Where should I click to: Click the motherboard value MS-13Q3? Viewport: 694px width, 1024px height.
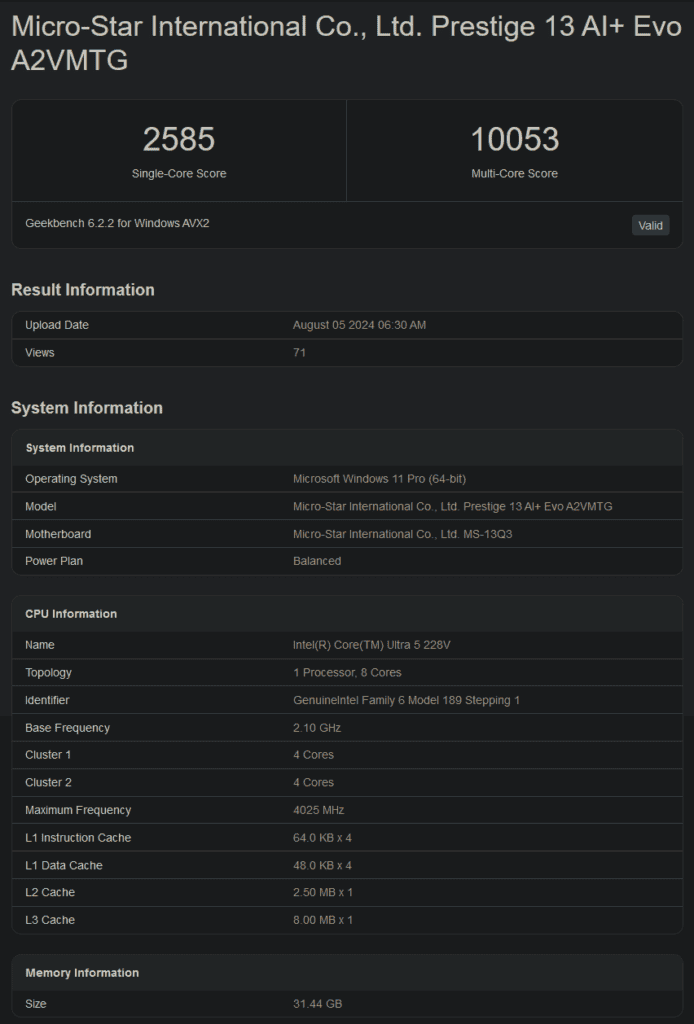pos(402,534)
